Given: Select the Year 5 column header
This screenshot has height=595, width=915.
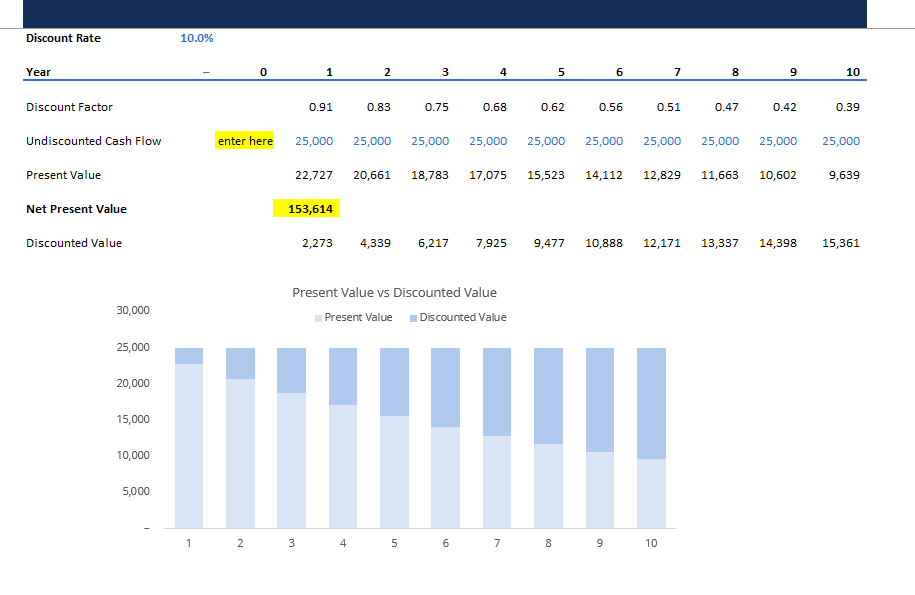Looking at the screenshot, I should pyautogui.click(x=560, y=71).
